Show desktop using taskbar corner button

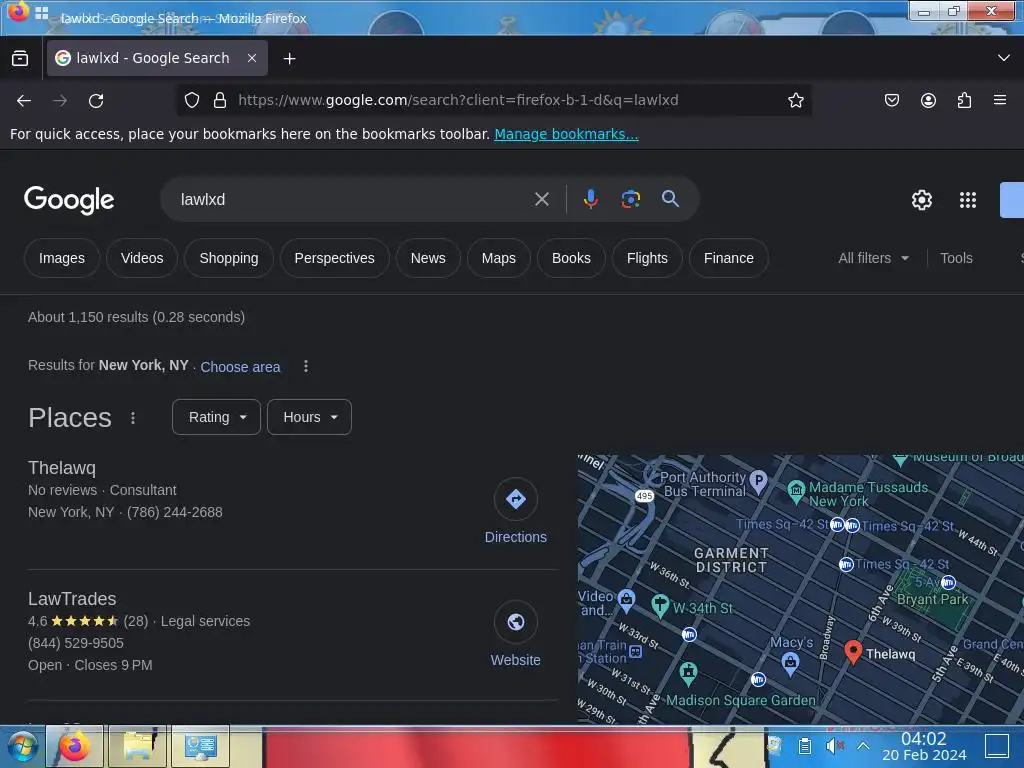(997, 746)
